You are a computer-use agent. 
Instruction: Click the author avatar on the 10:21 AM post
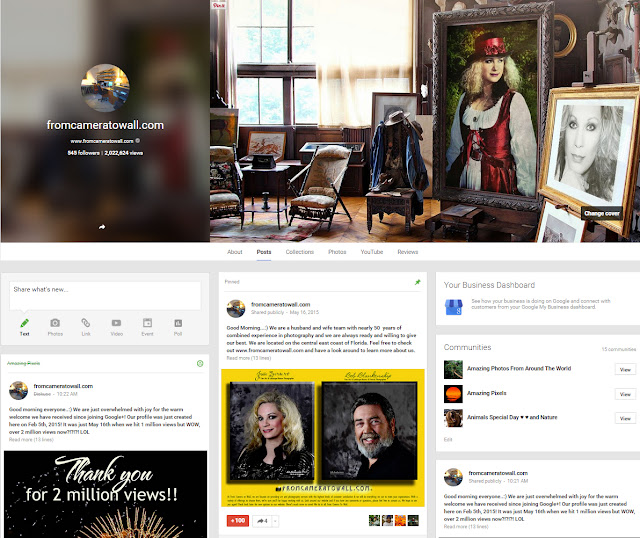click(453, 477)
